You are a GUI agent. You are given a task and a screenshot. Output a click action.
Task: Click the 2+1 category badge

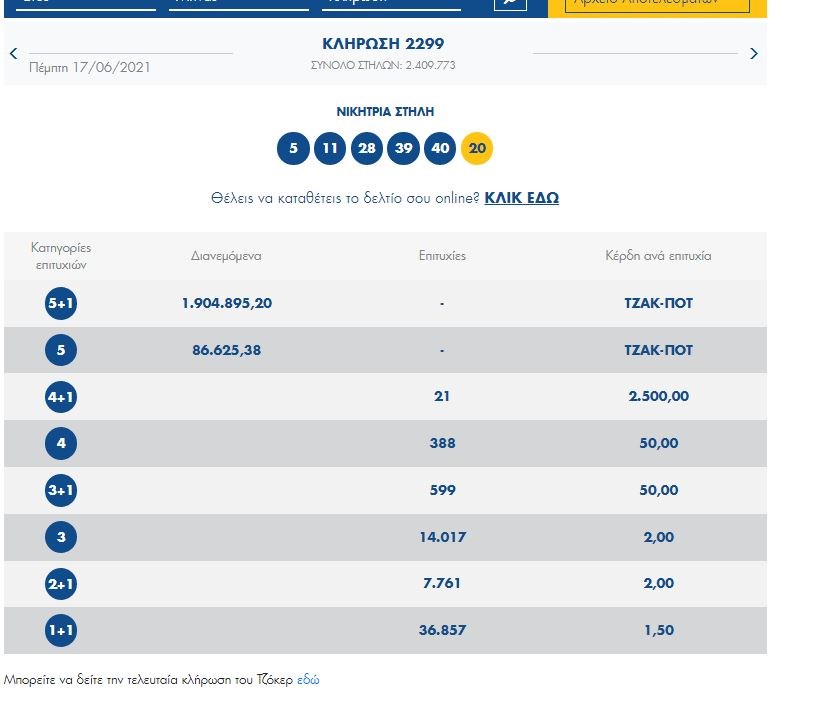(61, 584)
